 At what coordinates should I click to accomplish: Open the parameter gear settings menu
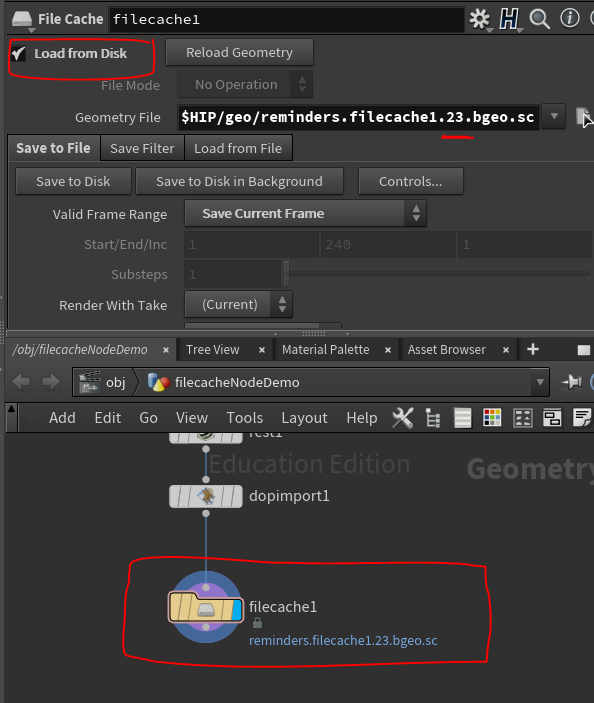pyautogui.click(x=480, y=19)
